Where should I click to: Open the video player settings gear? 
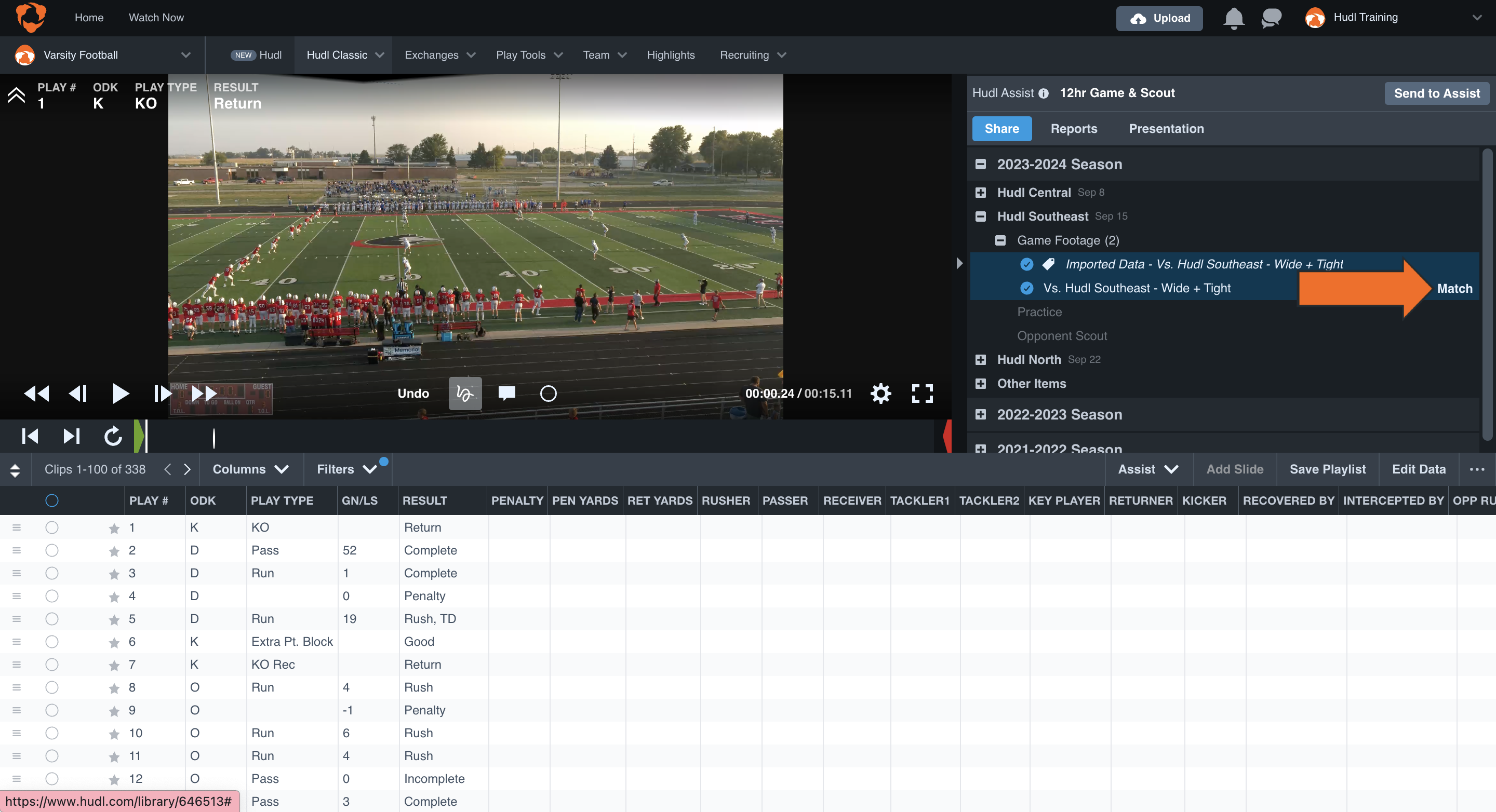pyautogui.click(x=880, y=393)
